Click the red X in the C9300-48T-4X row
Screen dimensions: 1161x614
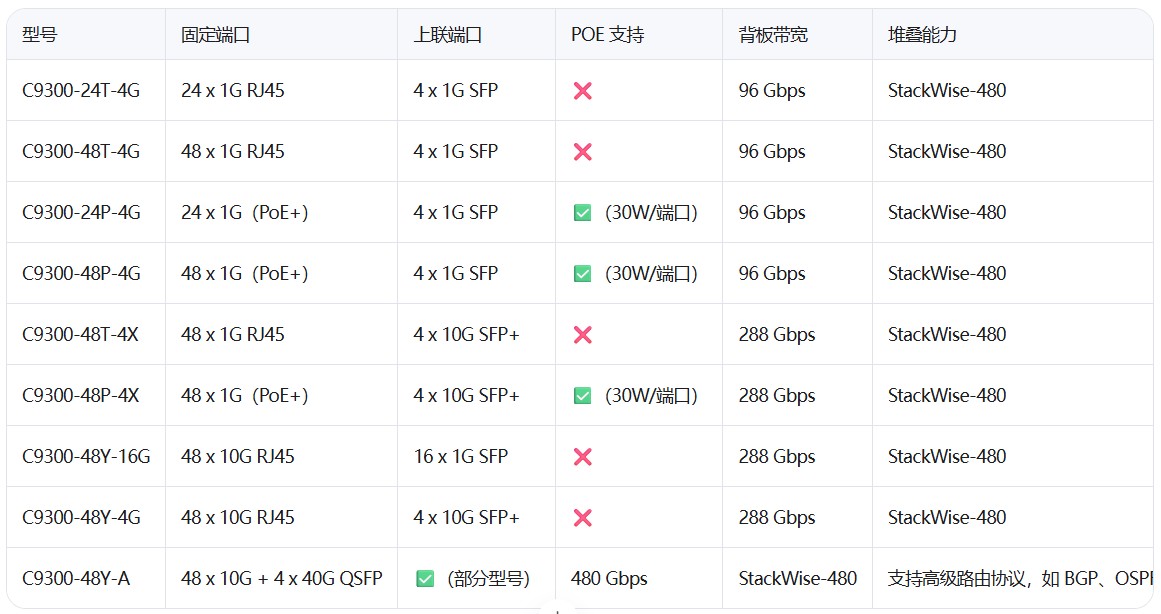point(582,335)
